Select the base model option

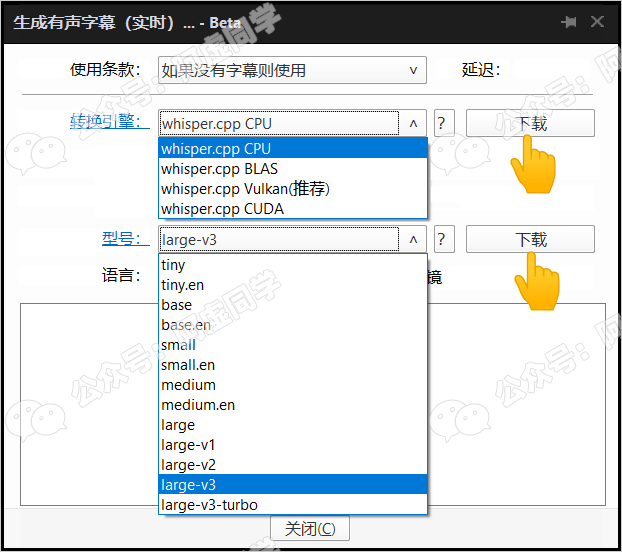[x=293, y=305]
